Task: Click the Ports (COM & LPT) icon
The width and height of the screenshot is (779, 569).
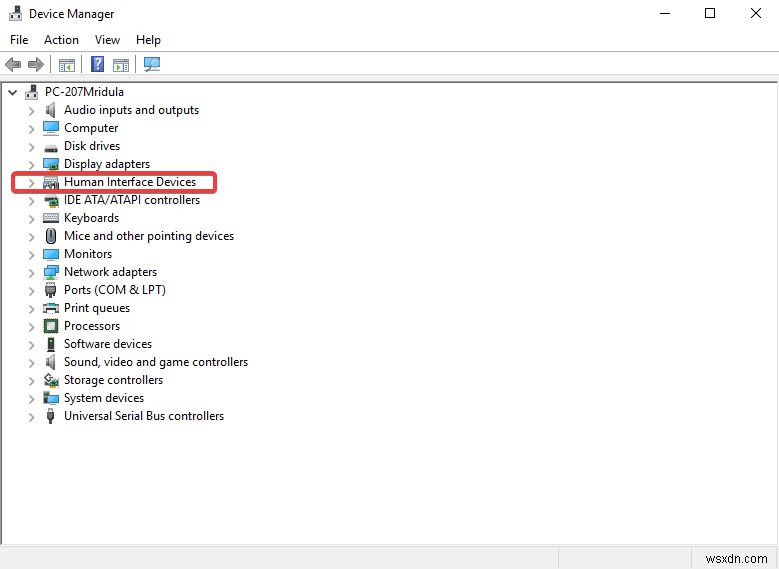Action: pos(50,290)
